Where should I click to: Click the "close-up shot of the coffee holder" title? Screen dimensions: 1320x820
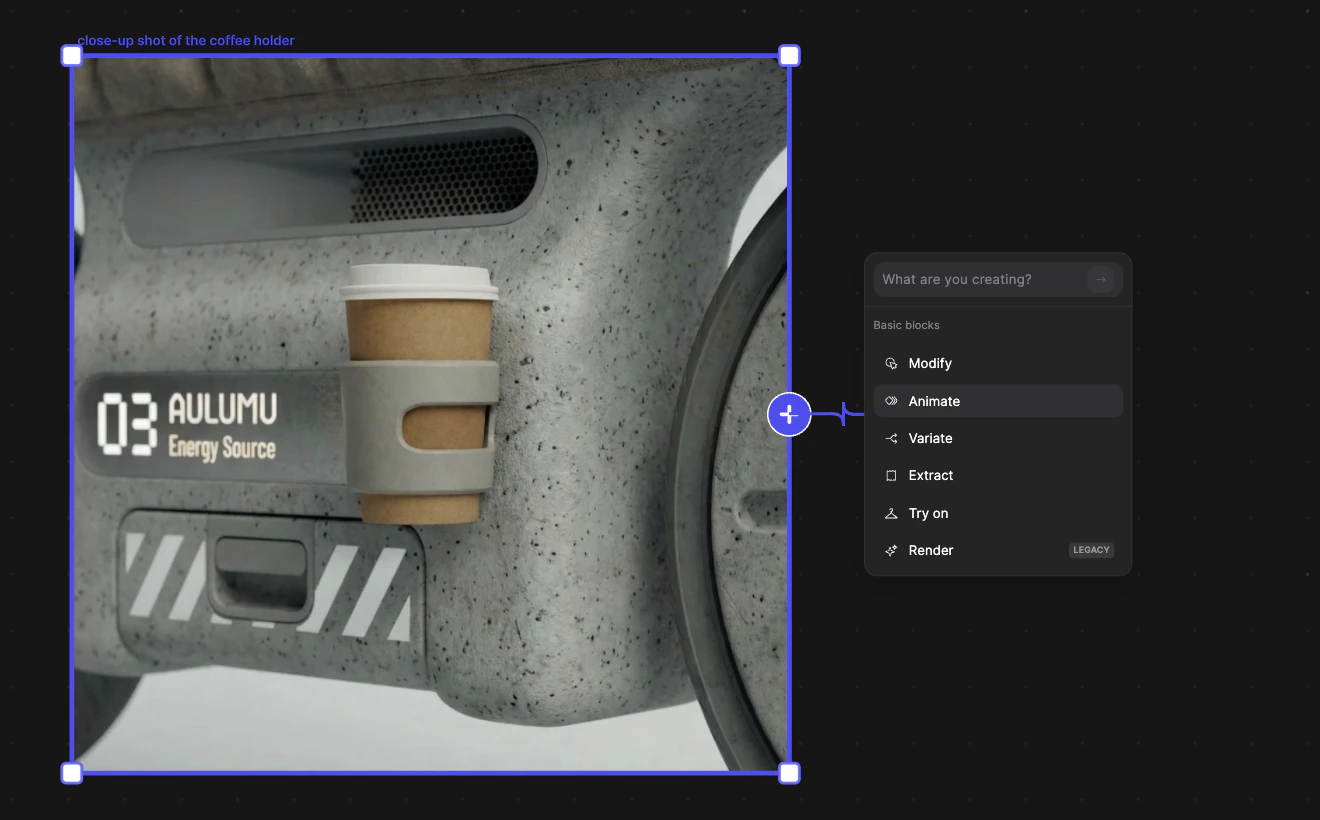click(186, 41)
